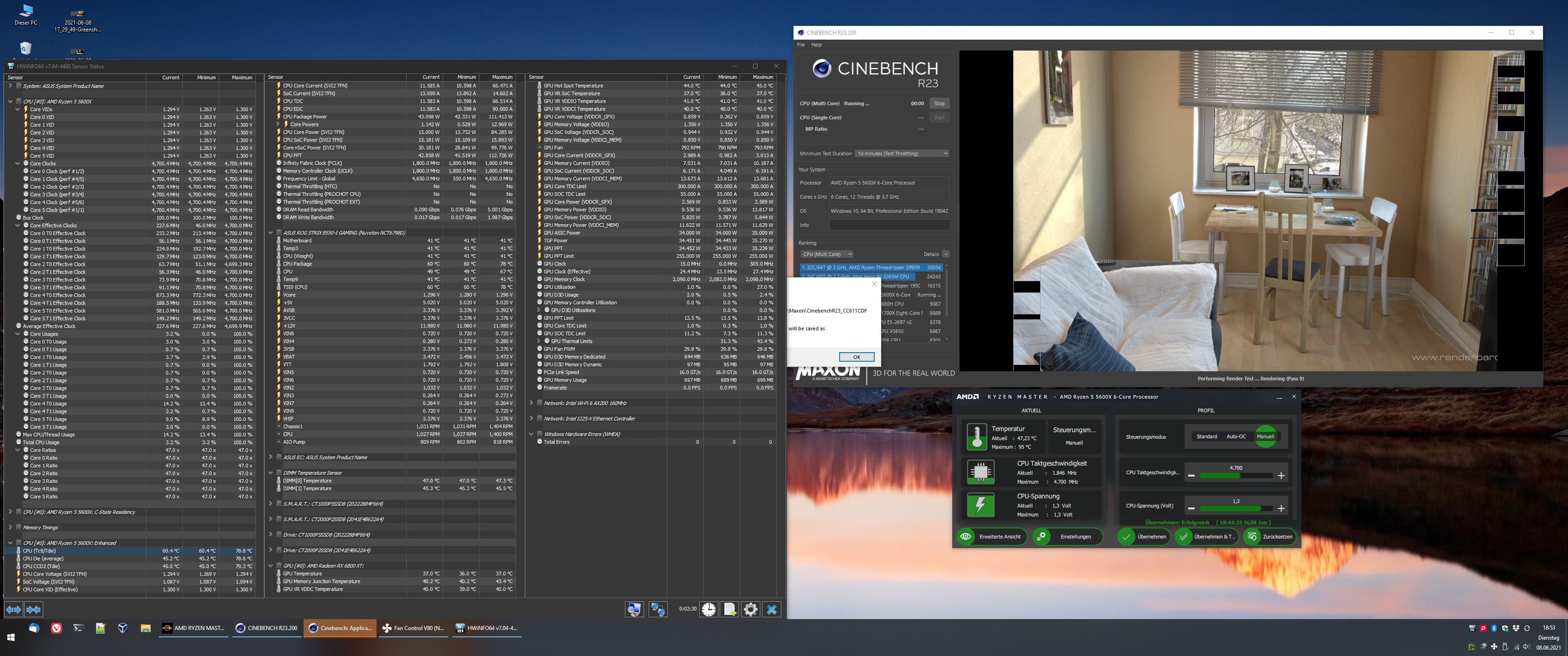Click Übernehmen & Testen button
Viewport: 1568px width, 656px height.
[1207, 537]
